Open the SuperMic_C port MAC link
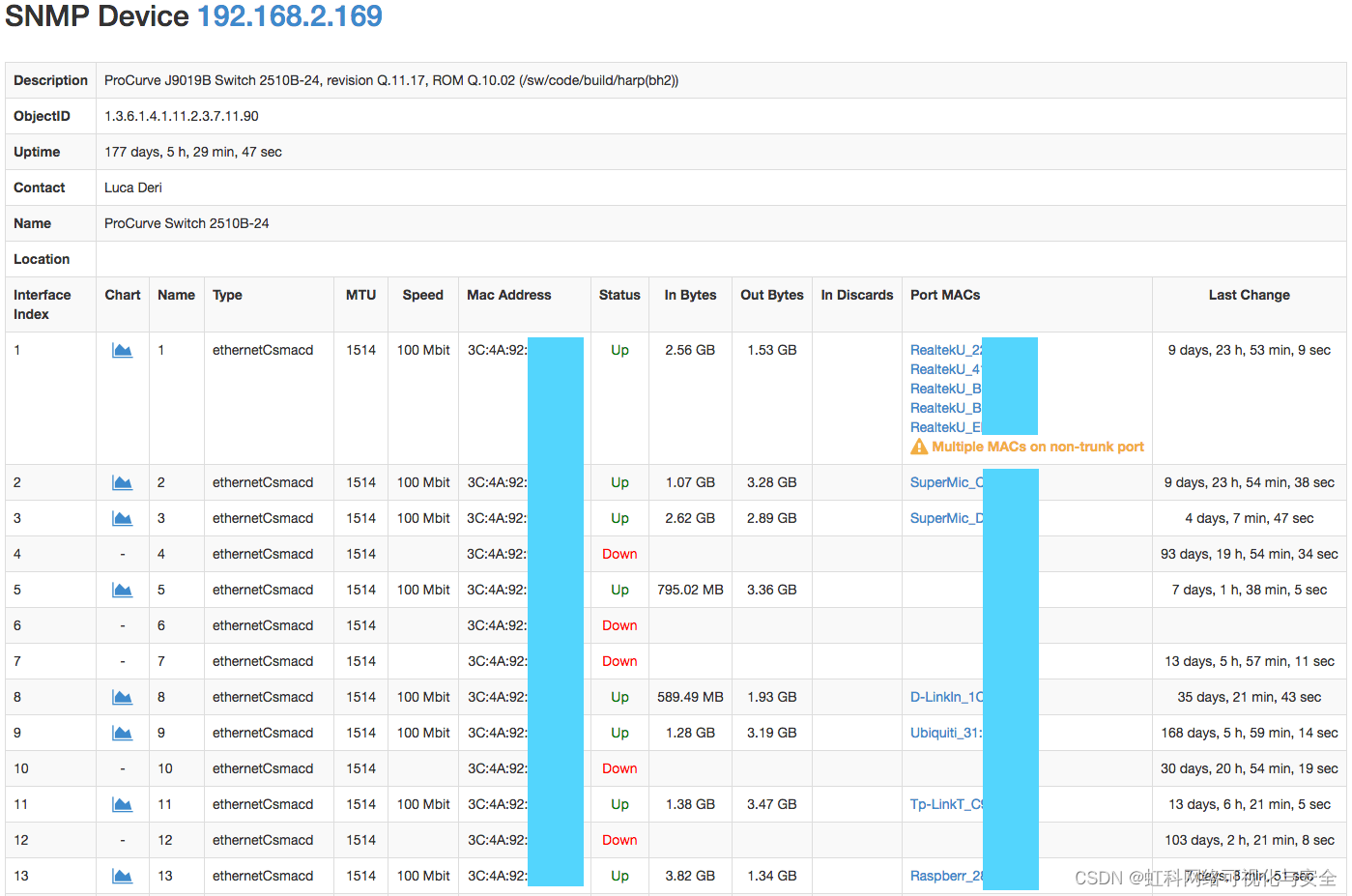The width and height of the screenshot is (1352, 896). 947,482
